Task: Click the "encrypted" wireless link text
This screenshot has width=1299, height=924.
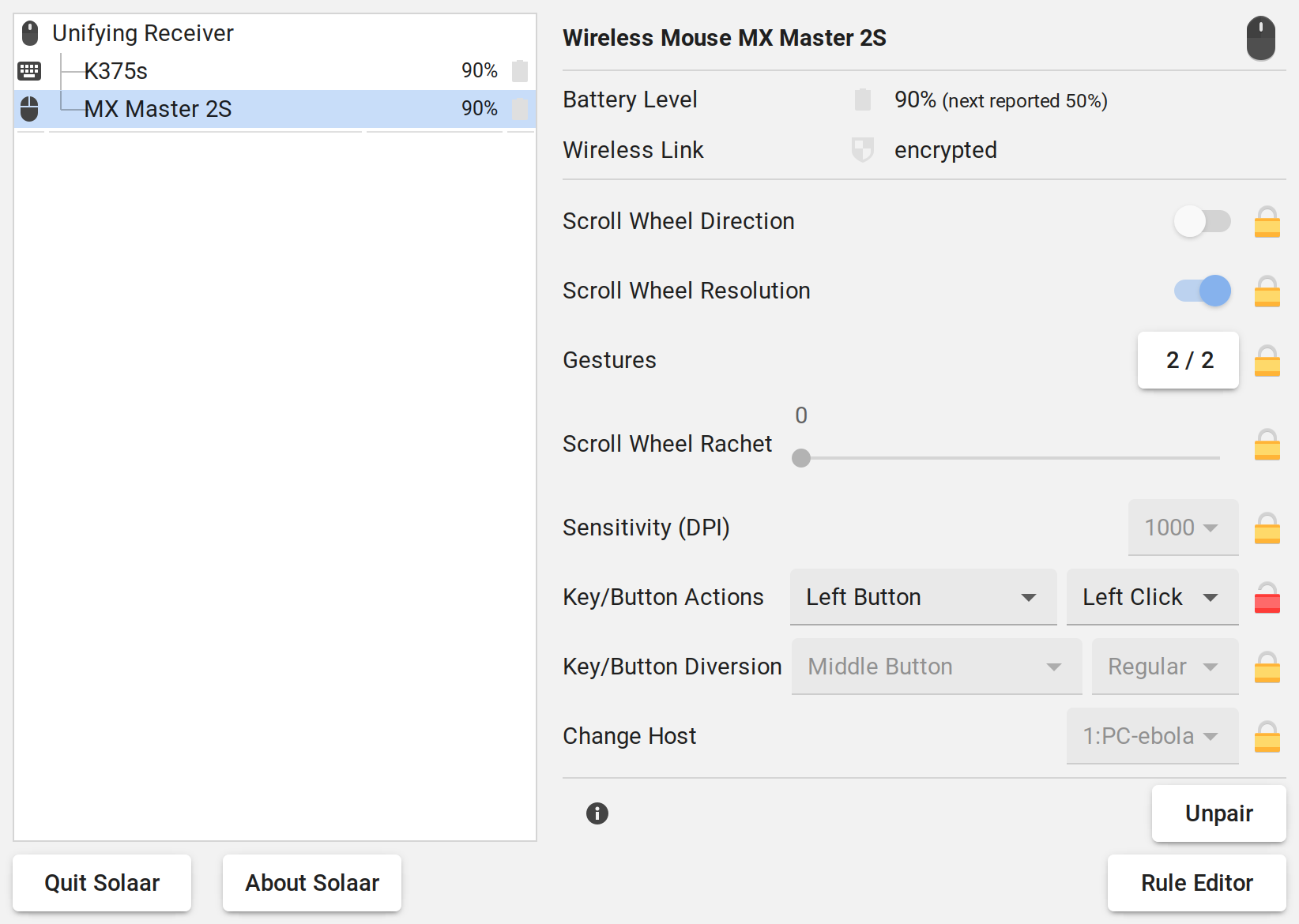Action: [946, 150]
